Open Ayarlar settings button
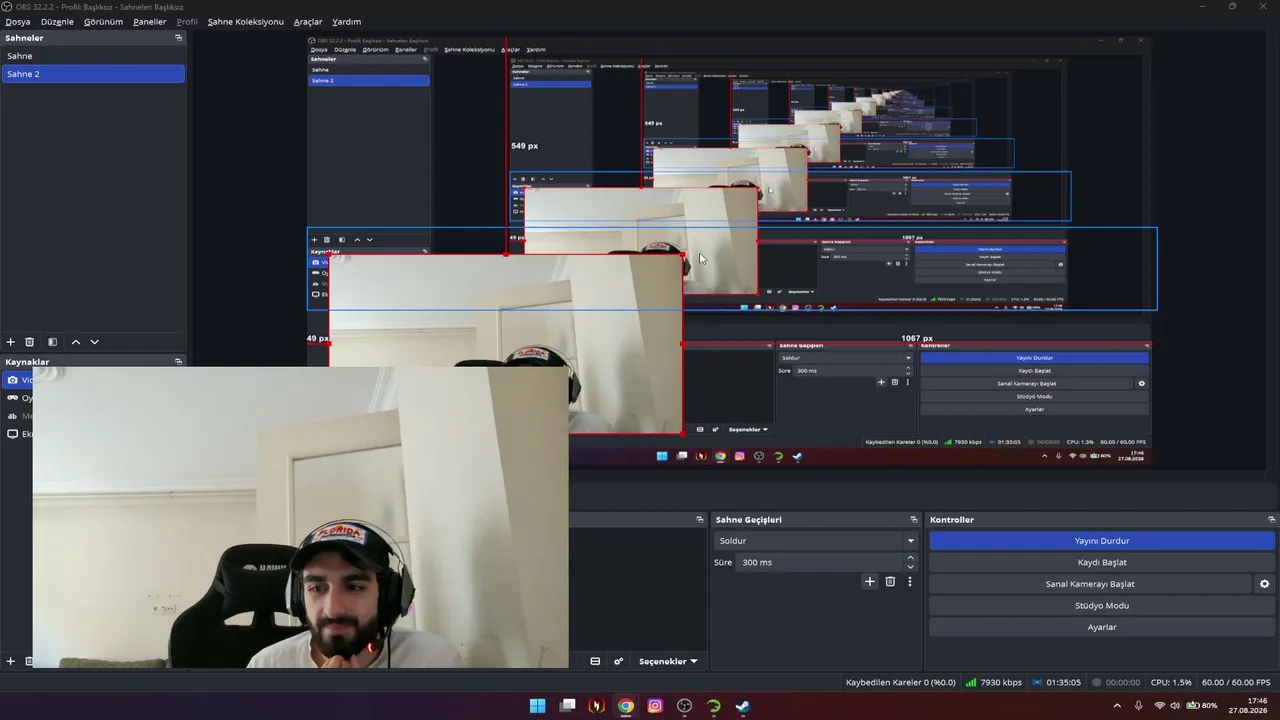Viewport: 1280px width, 720px height. pyautogui.click(x=1102, y=628)
